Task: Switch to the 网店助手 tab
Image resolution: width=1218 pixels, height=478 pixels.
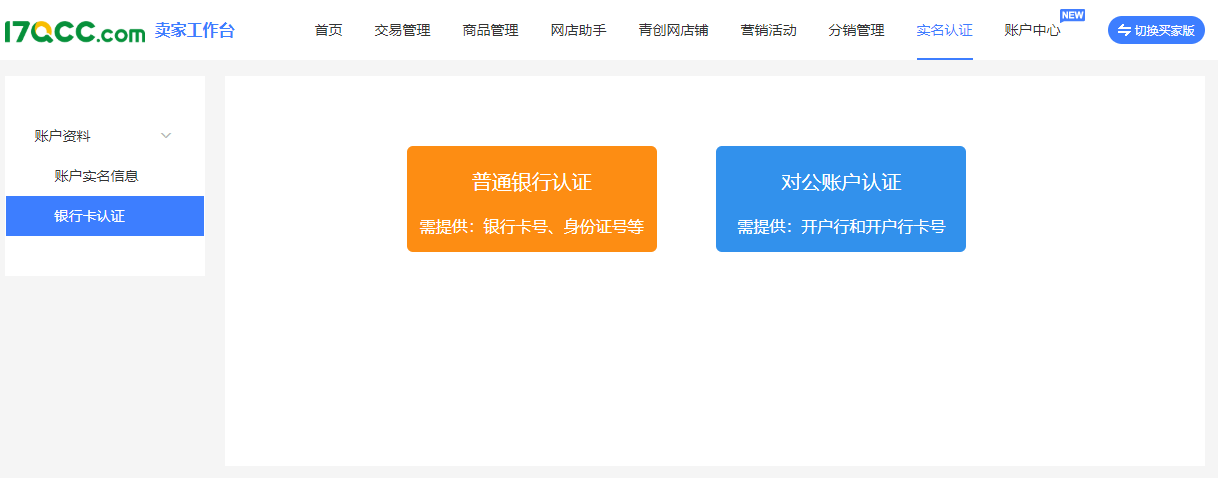Action: 578,30
